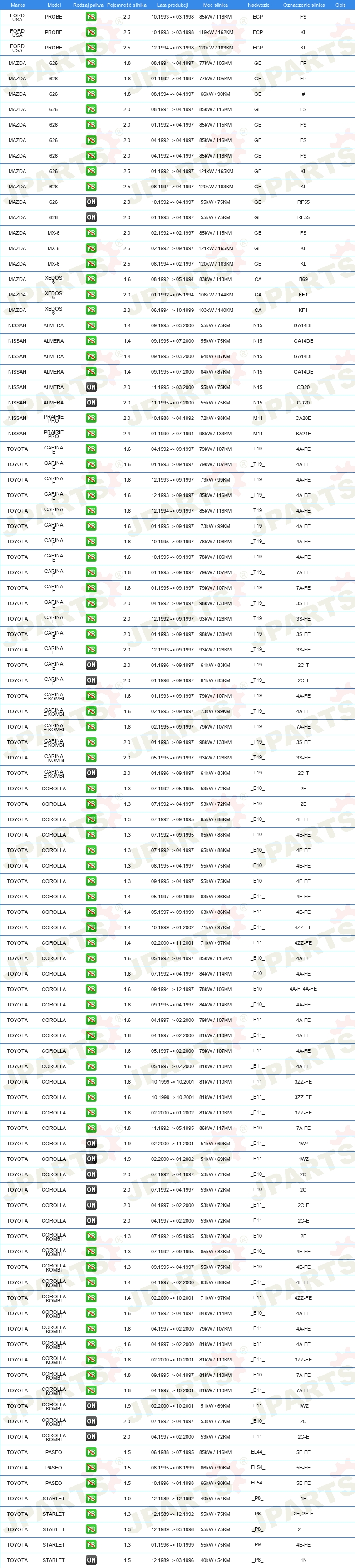Image resolution: width=355 pixels, height=1568 pixels.
Task: Click petrol icon for Starlet 1.3 4E-FE
Action: tap(91, 1545)
